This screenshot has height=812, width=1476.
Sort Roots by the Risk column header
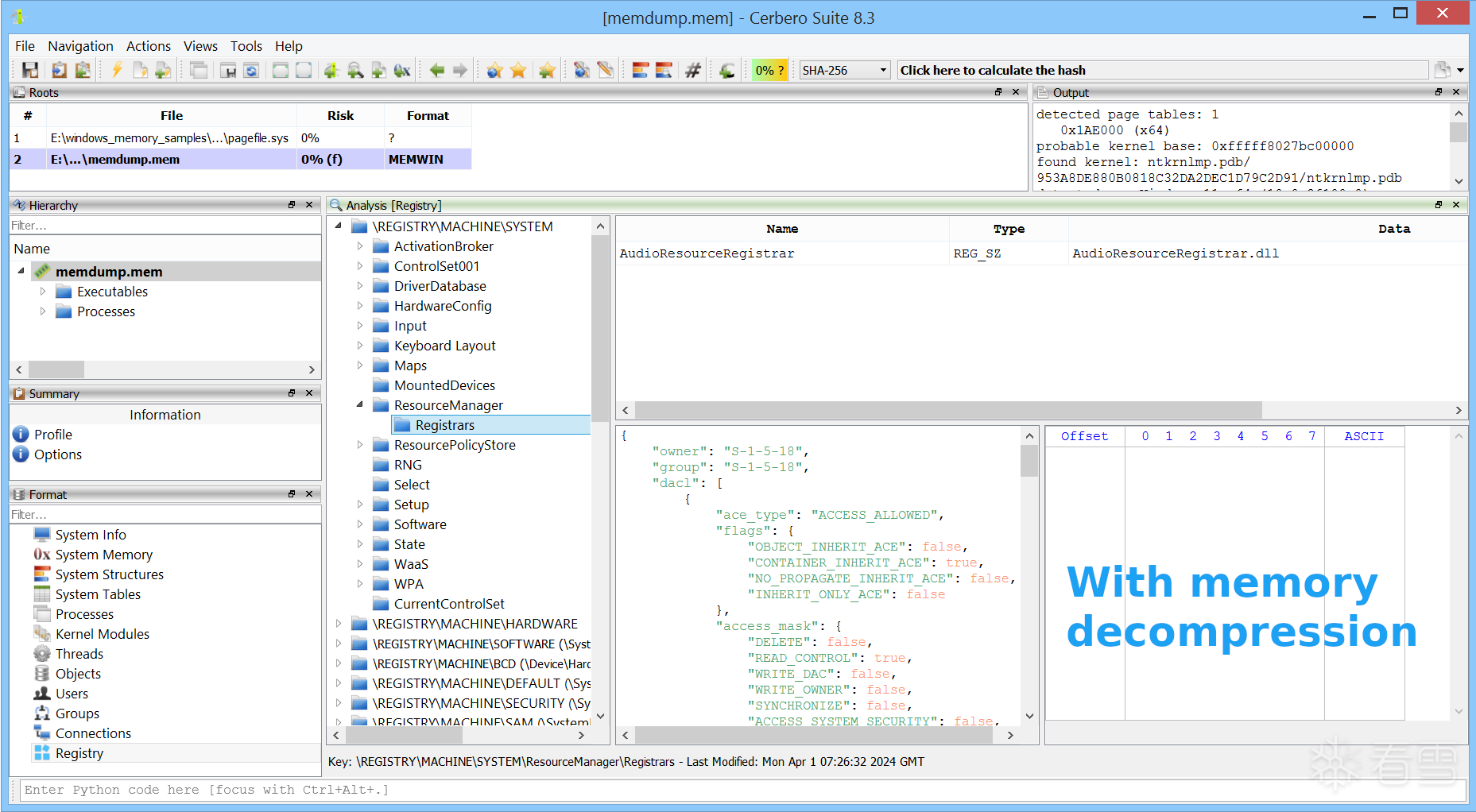[340, 116]
